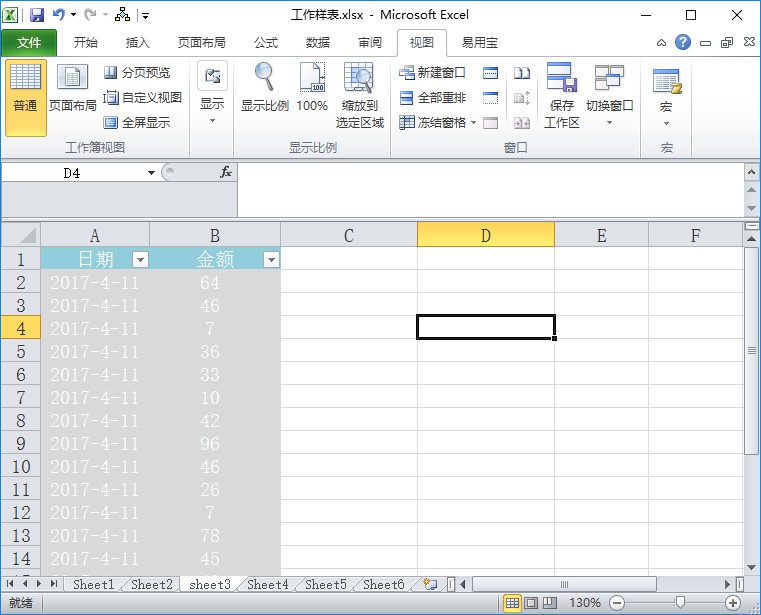Click Zoom to Selection (缩放到选定区域)

[359, 96]
